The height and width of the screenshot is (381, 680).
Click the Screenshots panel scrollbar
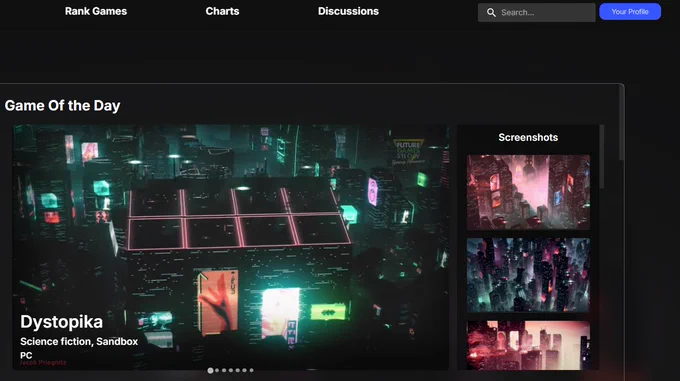tap(602, 156)
